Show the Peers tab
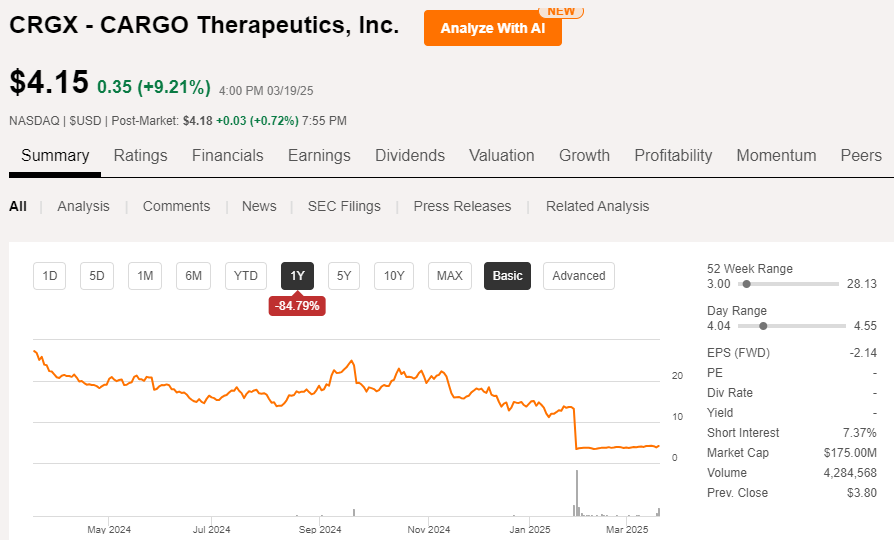 [x=861, y=155]
